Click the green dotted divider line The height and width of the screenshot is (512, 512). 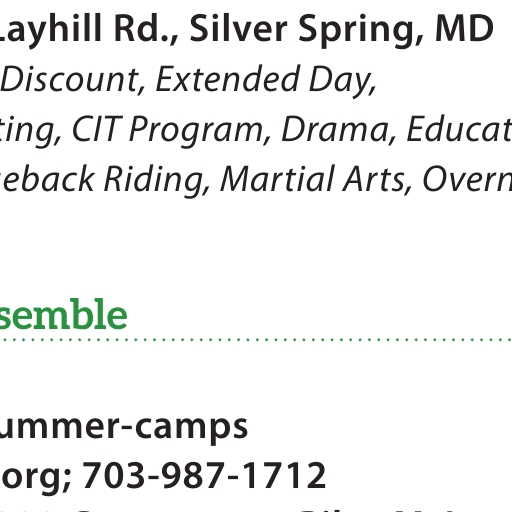(x=256, y=340)
